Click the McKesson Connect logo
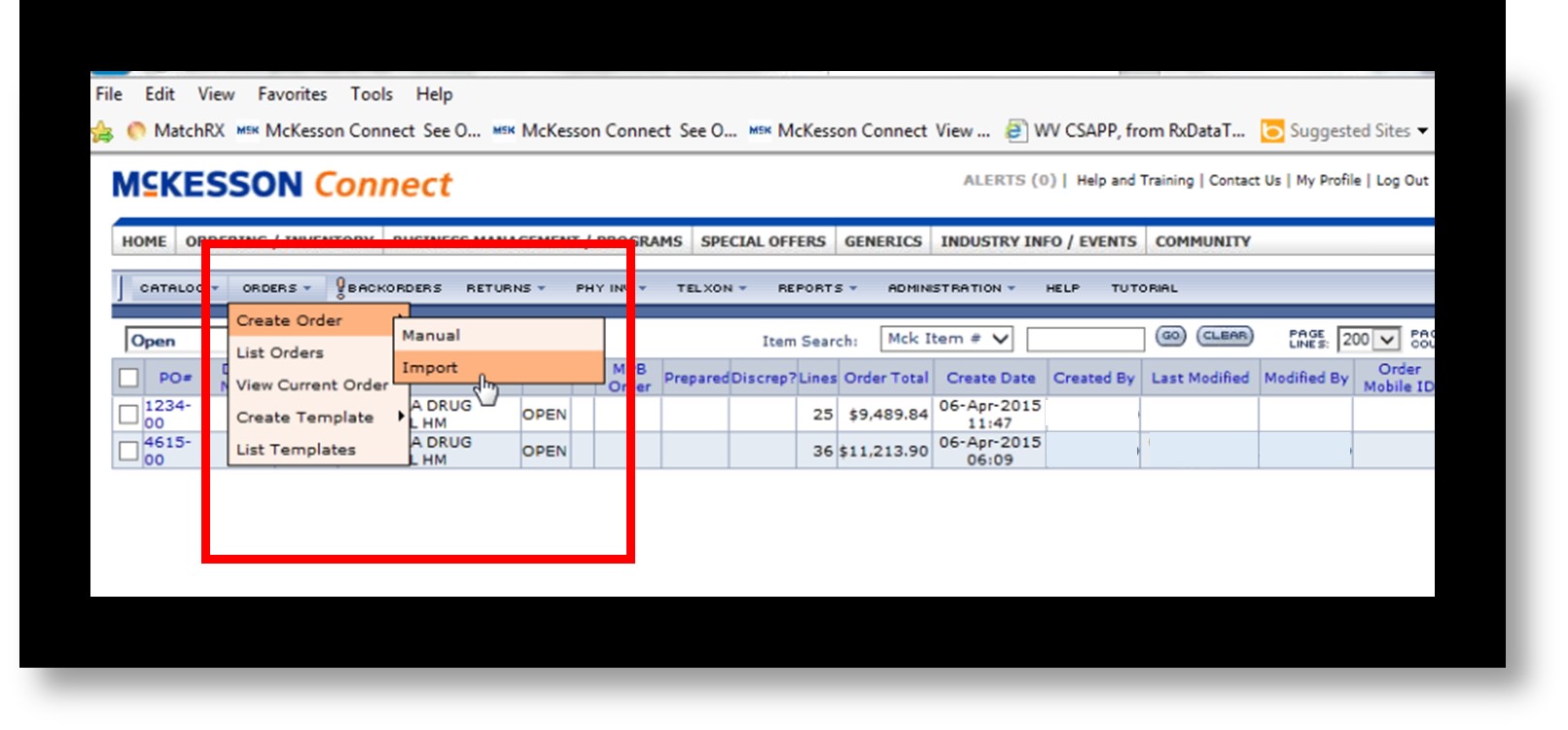Image resolution: width=1568 pixels, height=730 pixels. (282, 184)
